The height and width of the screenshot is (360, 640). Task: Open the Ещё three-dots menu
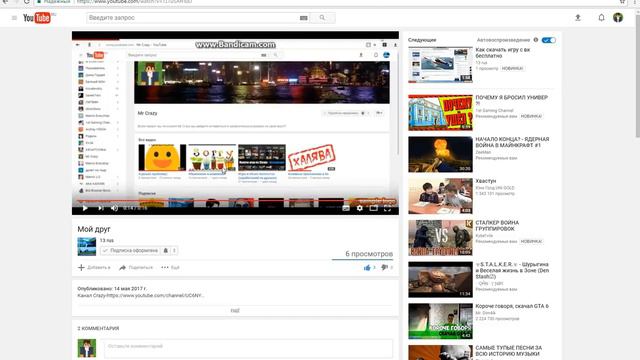(170, 268)
